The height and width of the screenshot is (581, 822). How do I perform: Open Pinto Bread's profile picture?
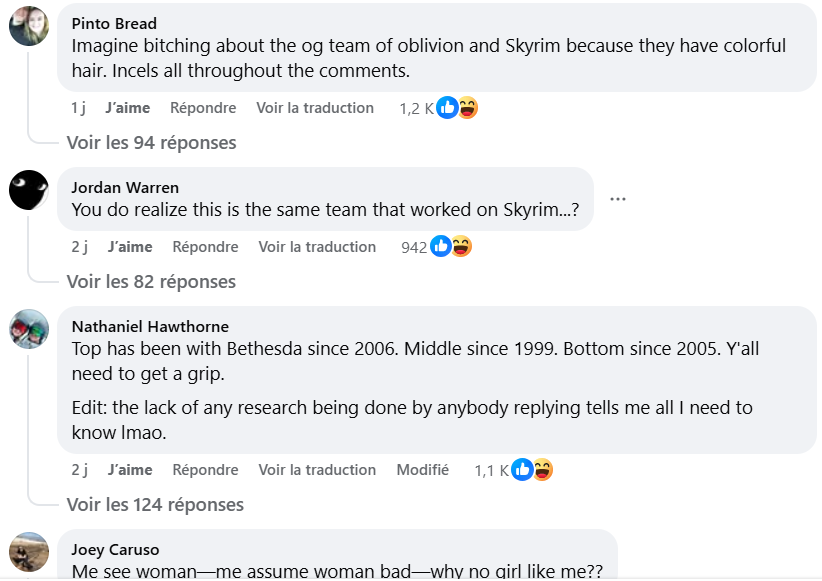29,26
